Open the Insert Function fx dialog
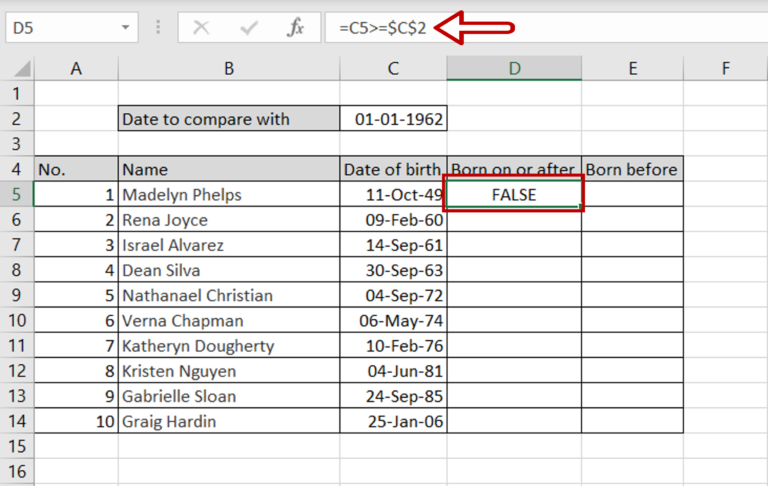The width and height of the screenshot is (768, 486). [296, 28]
